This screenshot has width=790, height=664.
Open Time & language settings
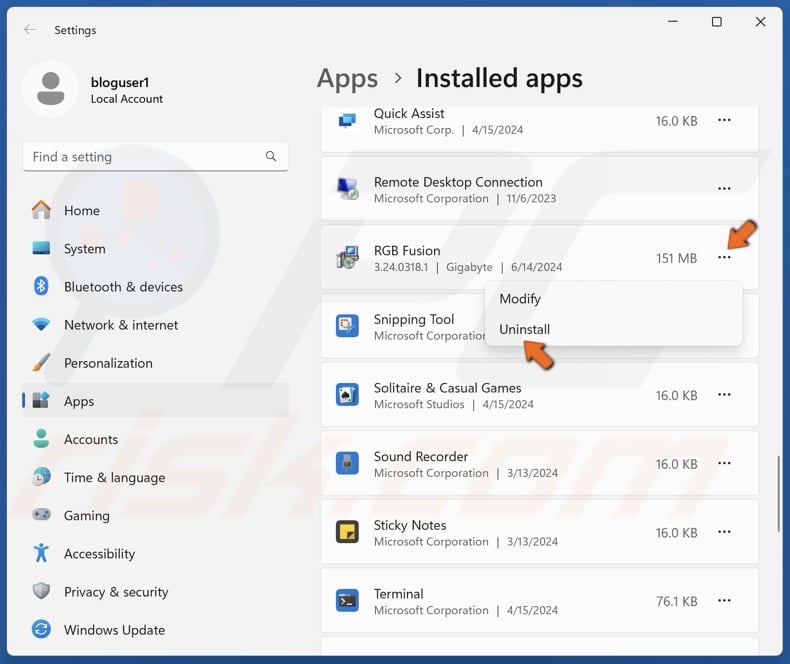tap(156, 477)
